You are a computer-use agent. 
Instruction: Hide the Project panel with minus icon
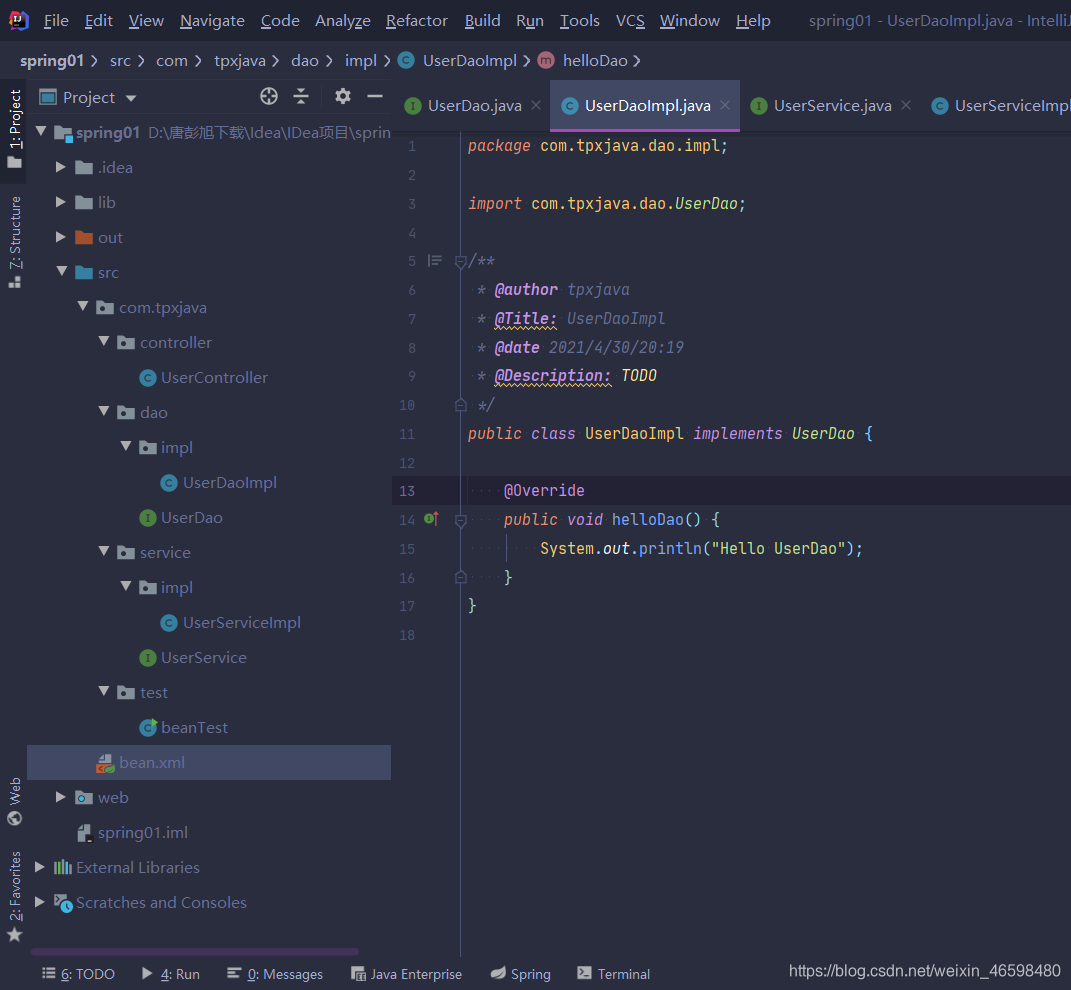click(375, 96)
